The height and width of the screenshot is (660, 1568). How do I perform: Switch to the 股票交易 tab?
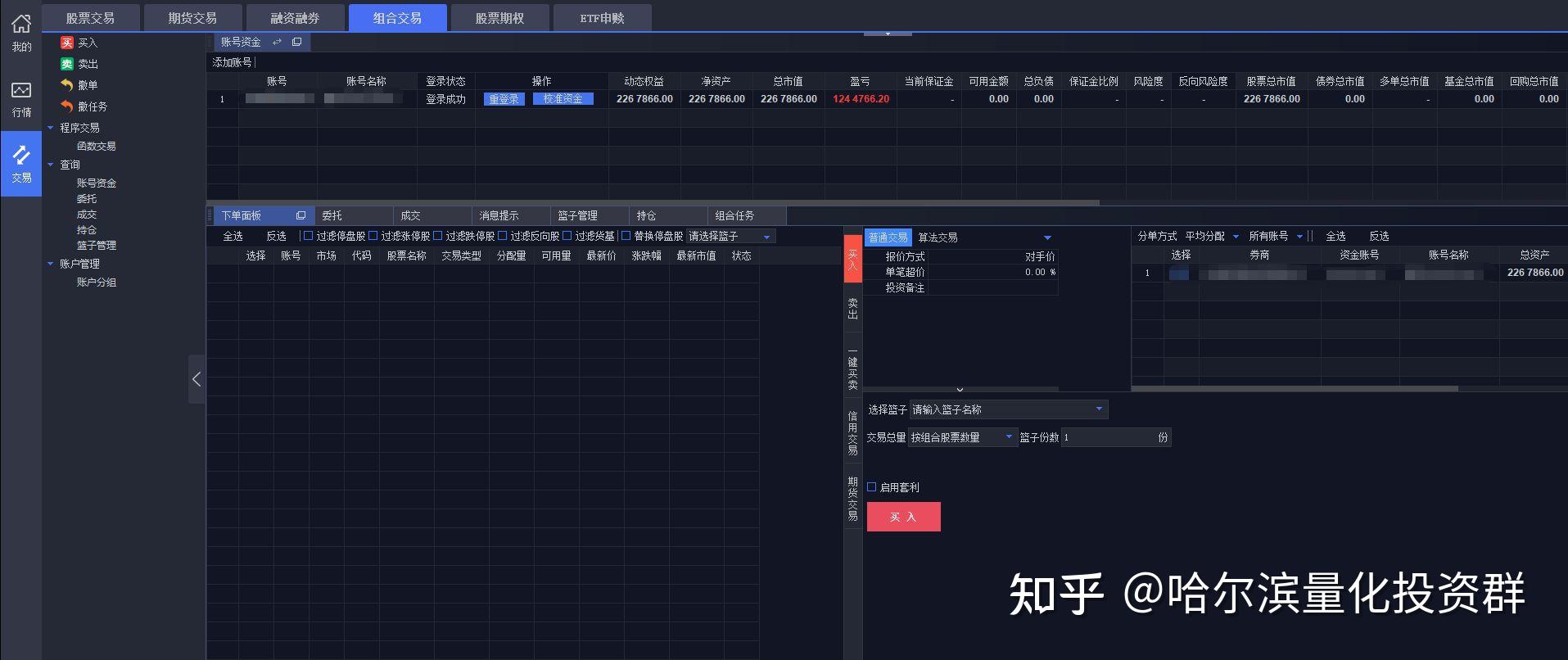click(90, 18)
